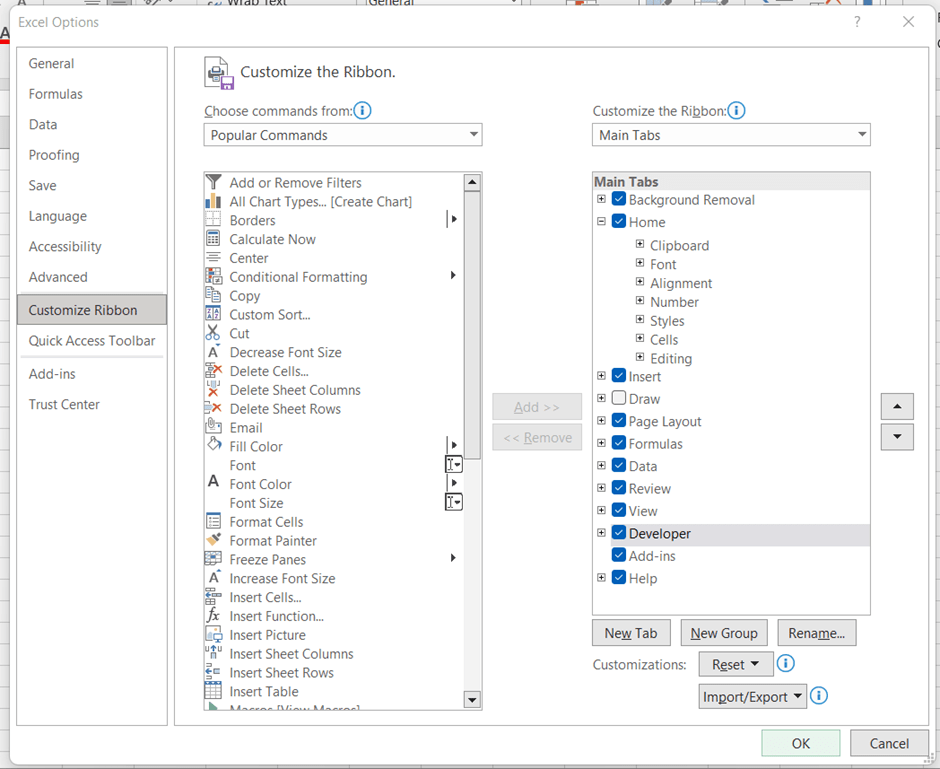Click the Insert Sheet Columns icon
The image size is (940, 769).
[213, 653]
